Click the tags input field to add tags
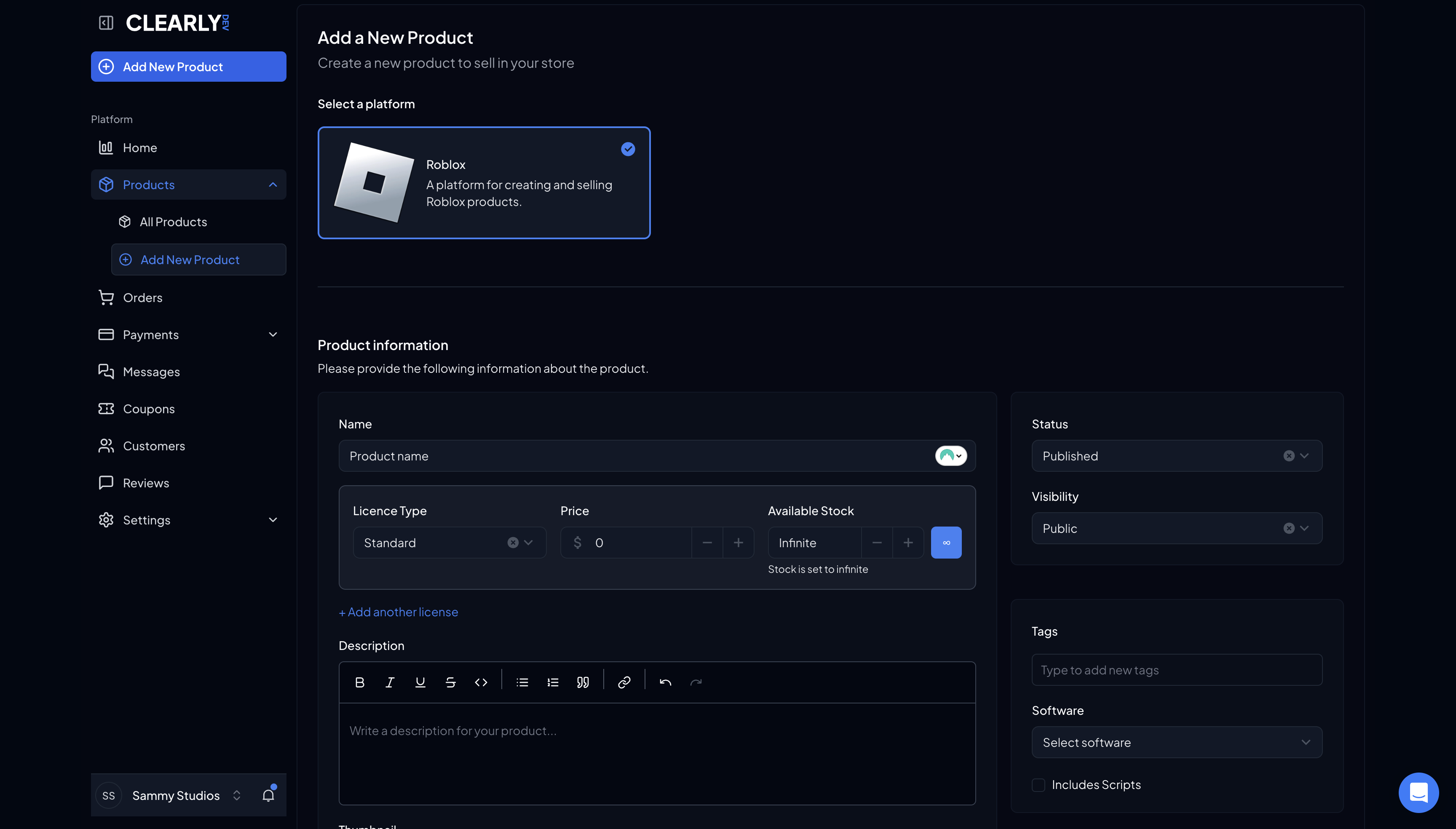 click(x=1176, y=670)
